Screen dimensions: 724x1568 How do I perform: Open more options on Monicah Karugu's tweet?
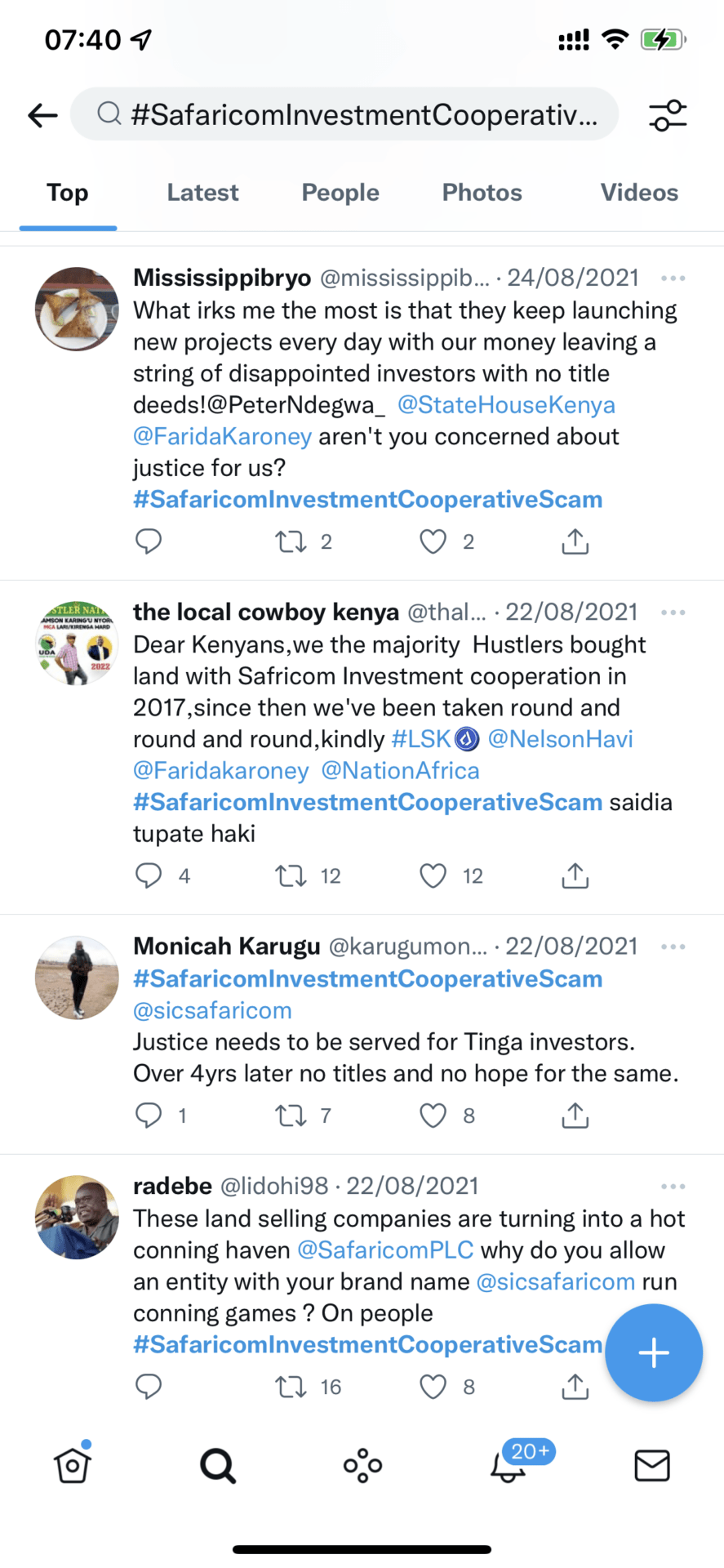[673, 947]
